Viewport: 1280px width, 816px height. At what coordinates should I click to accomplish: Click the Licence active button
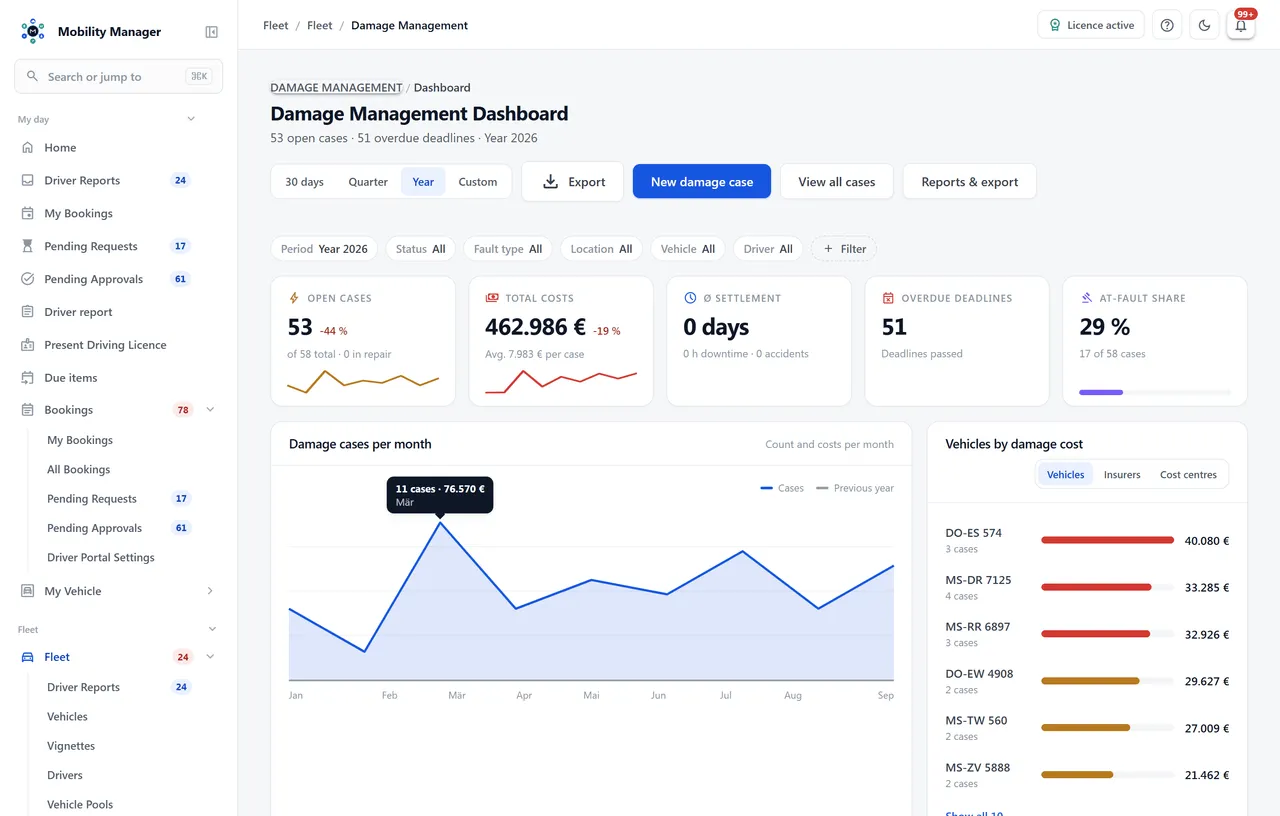pos(1091,25)
